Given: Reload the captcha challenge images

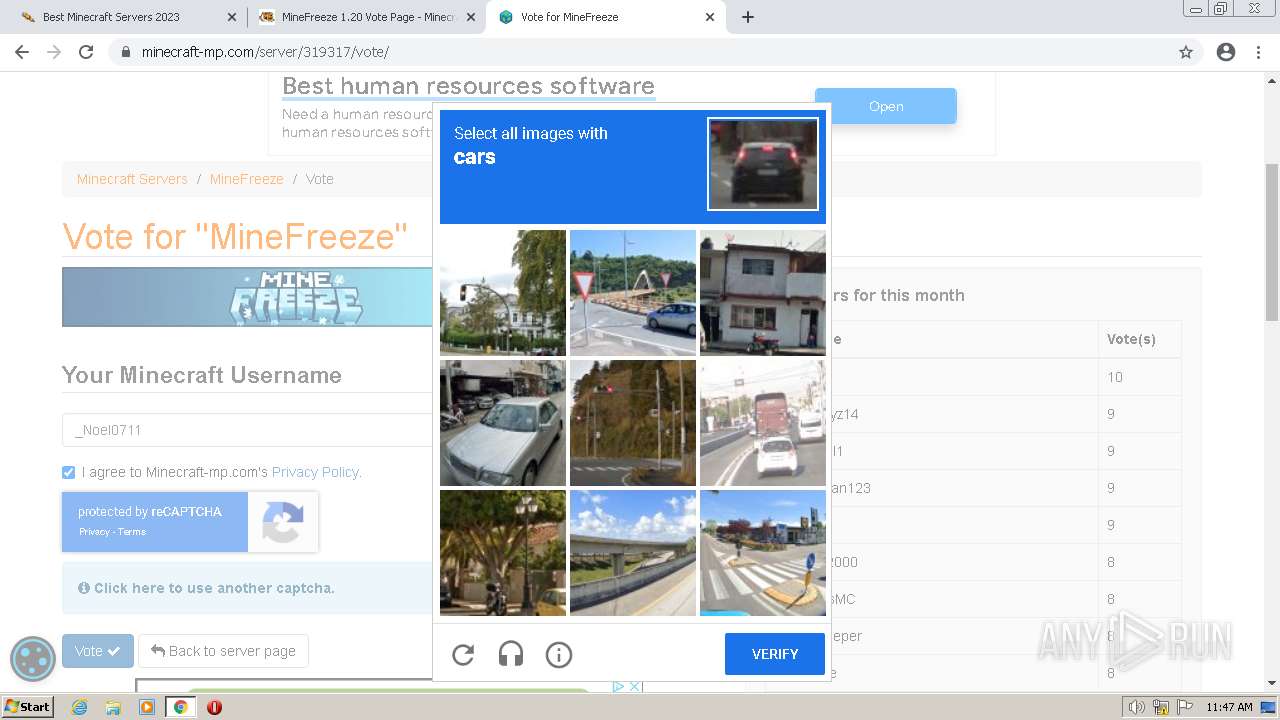Looking at the screenshot, I should tap(463, 655).
